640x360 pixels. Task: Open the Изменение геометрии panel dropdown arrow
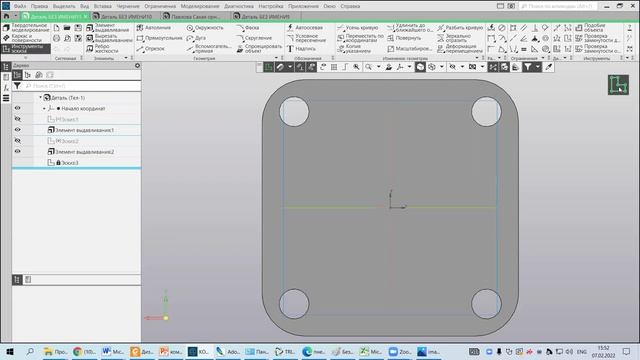click(x=477, y=58)
